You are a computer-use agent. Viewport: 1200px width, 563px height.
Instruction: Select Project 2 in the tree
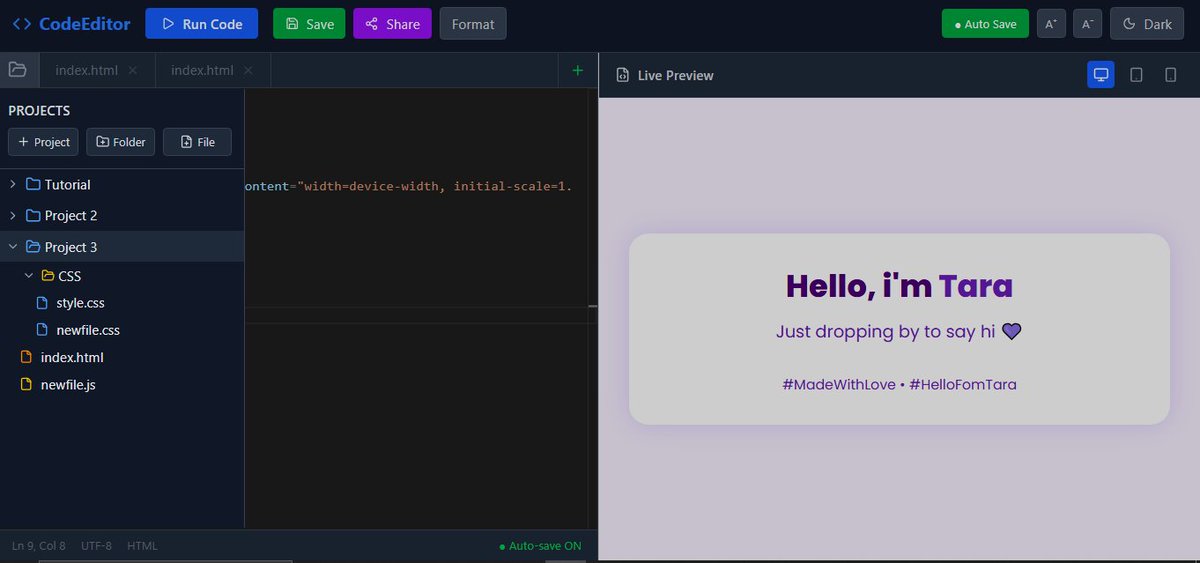click(122, 216)
